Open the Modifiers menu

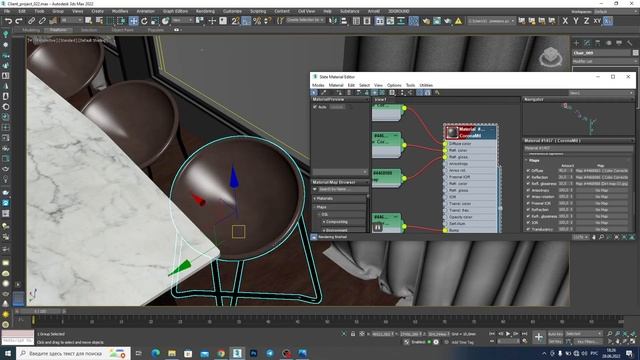pyautogui.click(x=120, y=11)
